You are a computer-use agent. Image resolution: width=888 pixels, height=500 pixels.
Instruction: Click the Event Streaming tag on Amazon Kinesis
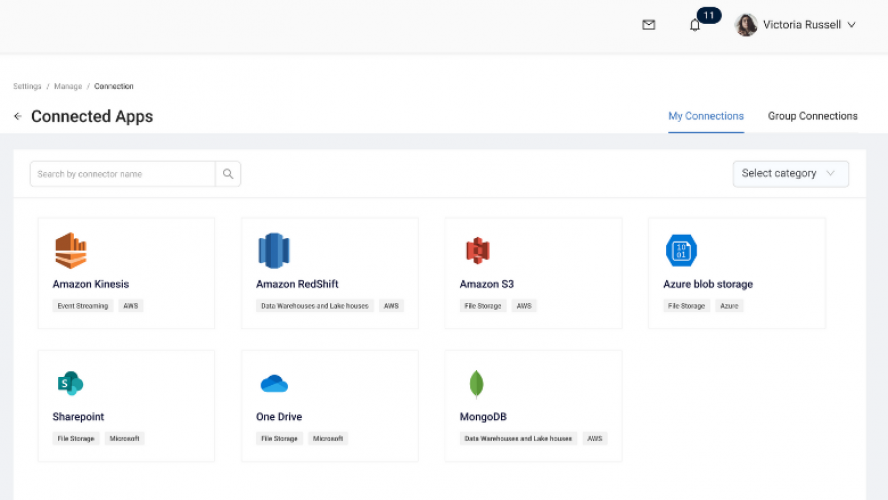(83, 306)
